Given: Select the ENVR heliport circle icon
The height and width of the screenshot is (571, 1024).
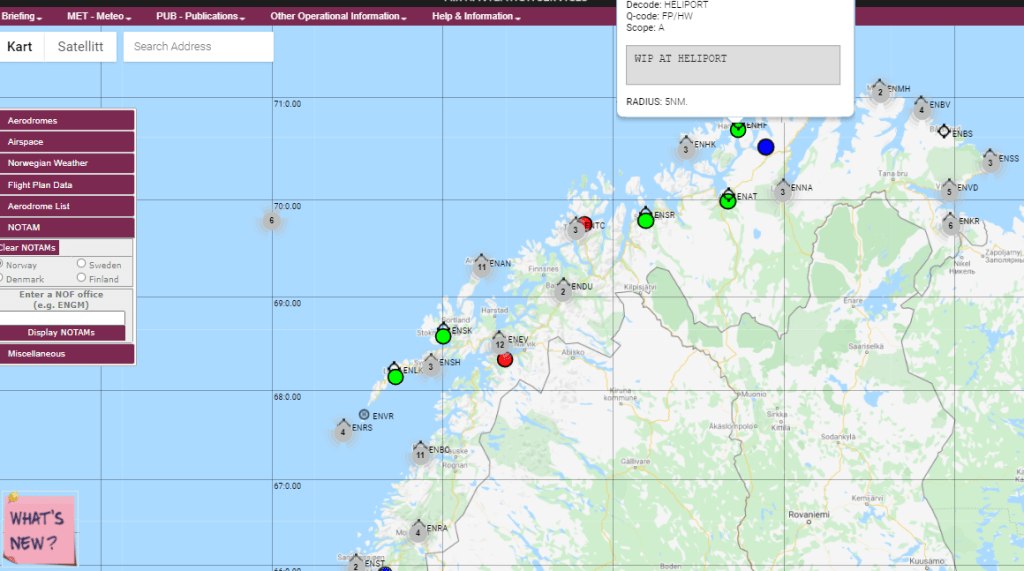Looking at the screenshot, I should pos(364,414).
